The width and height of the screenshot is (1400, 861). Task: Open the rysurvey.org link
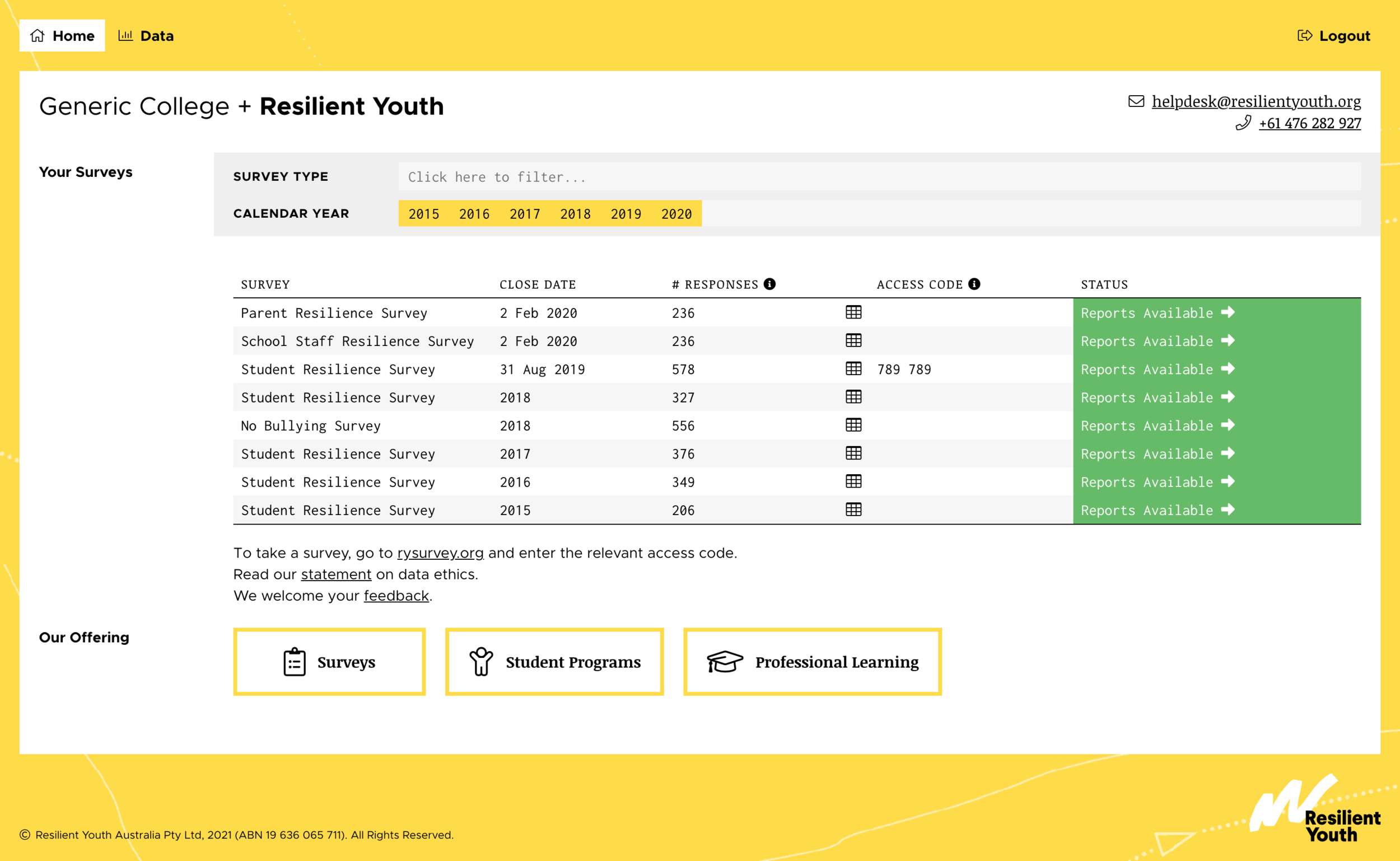tap(440, 553)
